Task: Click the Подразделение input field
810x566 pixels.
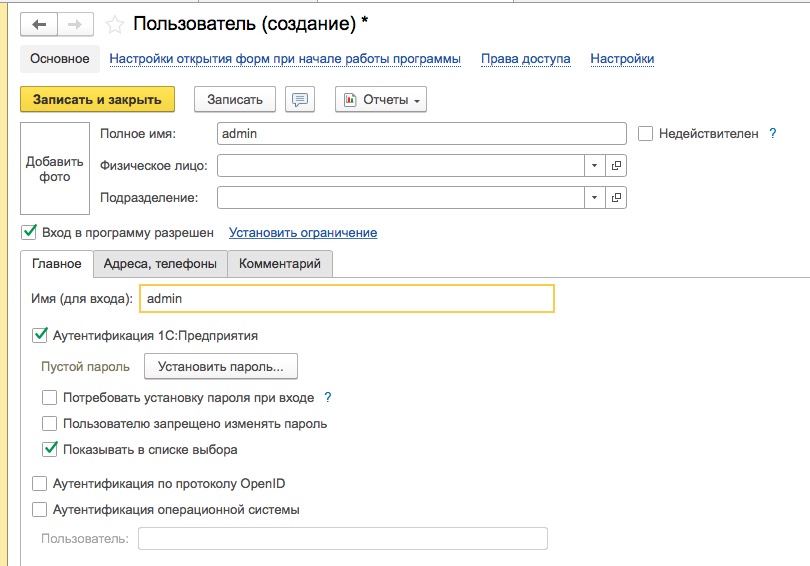Action: (x=401, y=198)
